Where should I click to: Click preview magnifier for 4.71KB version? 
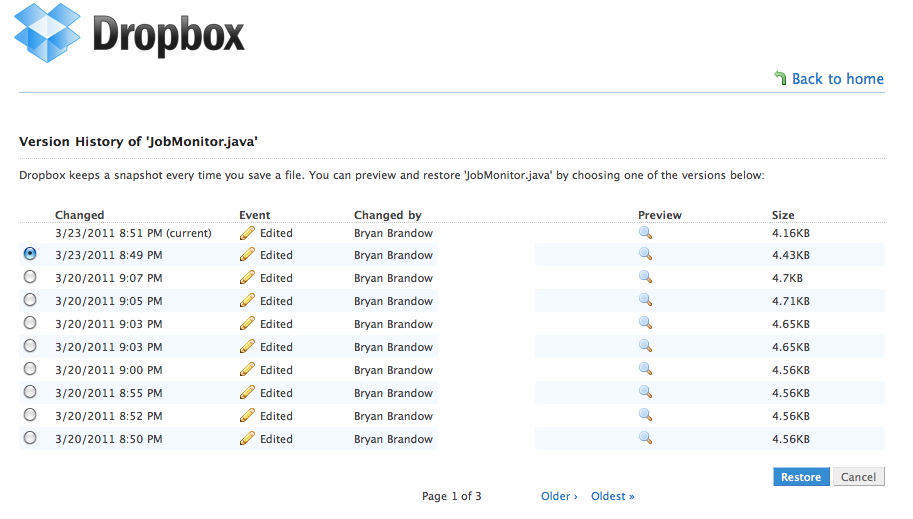tap(645, 301)
